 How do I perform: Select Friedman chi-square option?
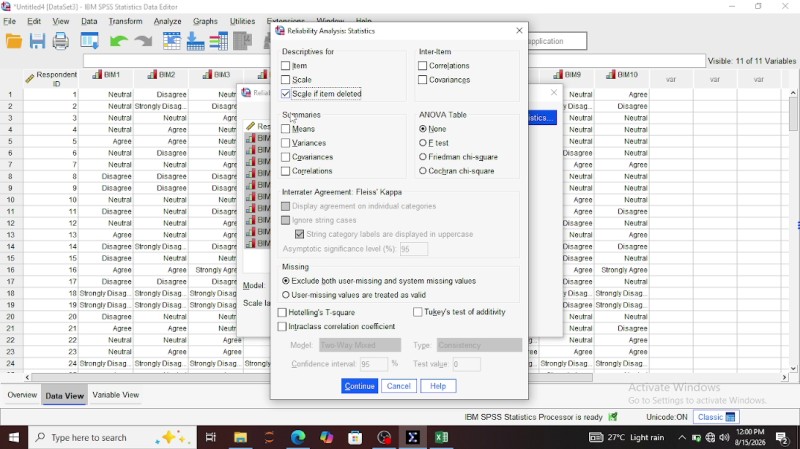pos(422,157)
